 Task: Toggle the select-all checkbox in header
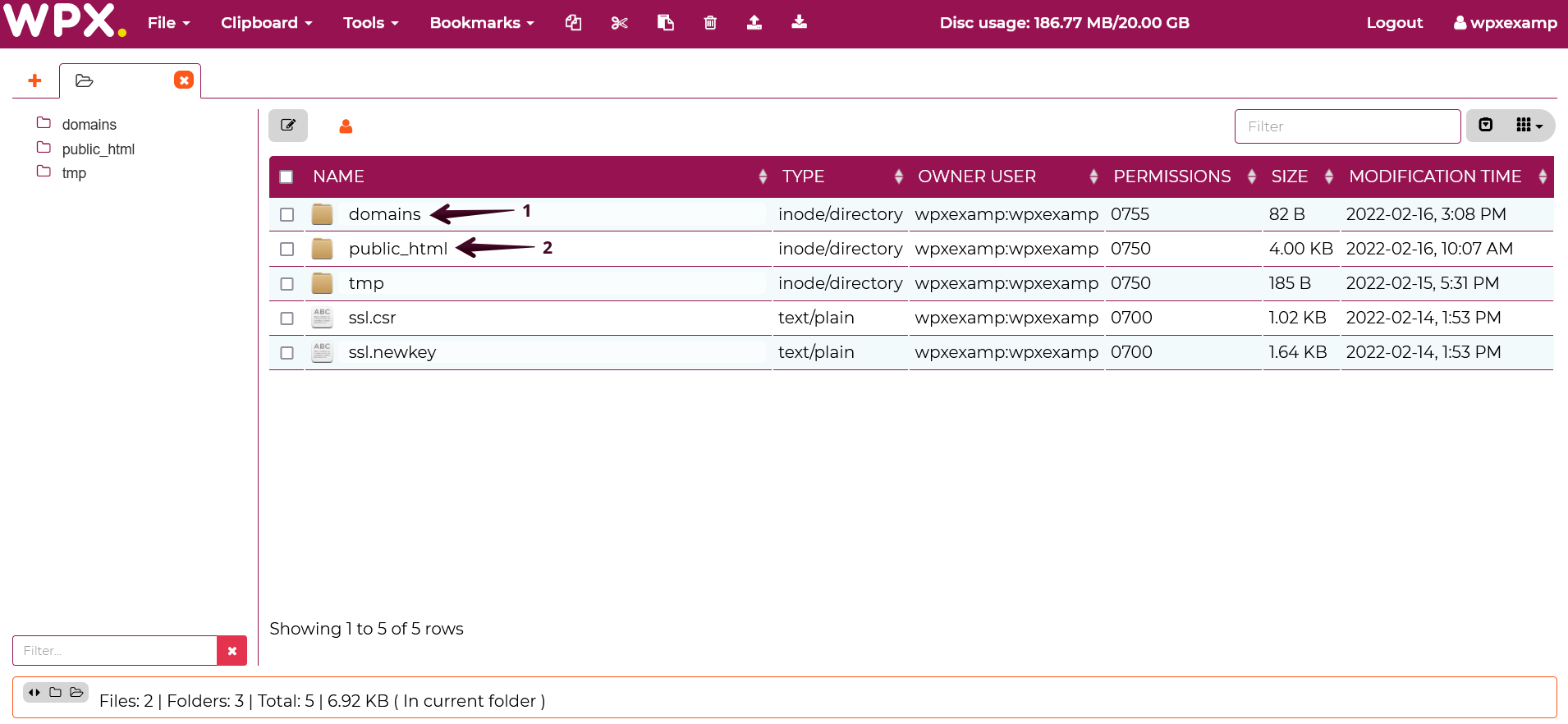(x=287, y=176)
